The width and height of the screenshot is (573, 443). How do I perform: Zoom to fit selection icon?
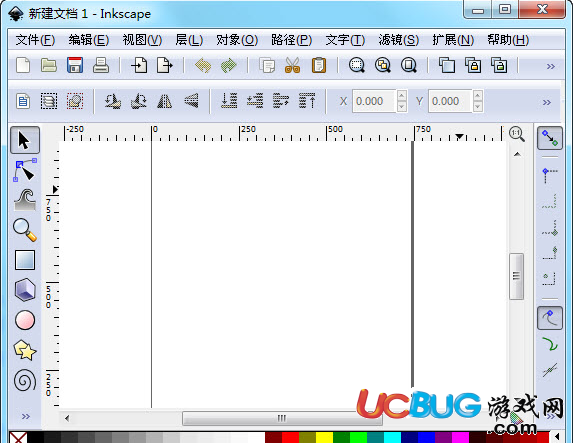coord(357,65)
